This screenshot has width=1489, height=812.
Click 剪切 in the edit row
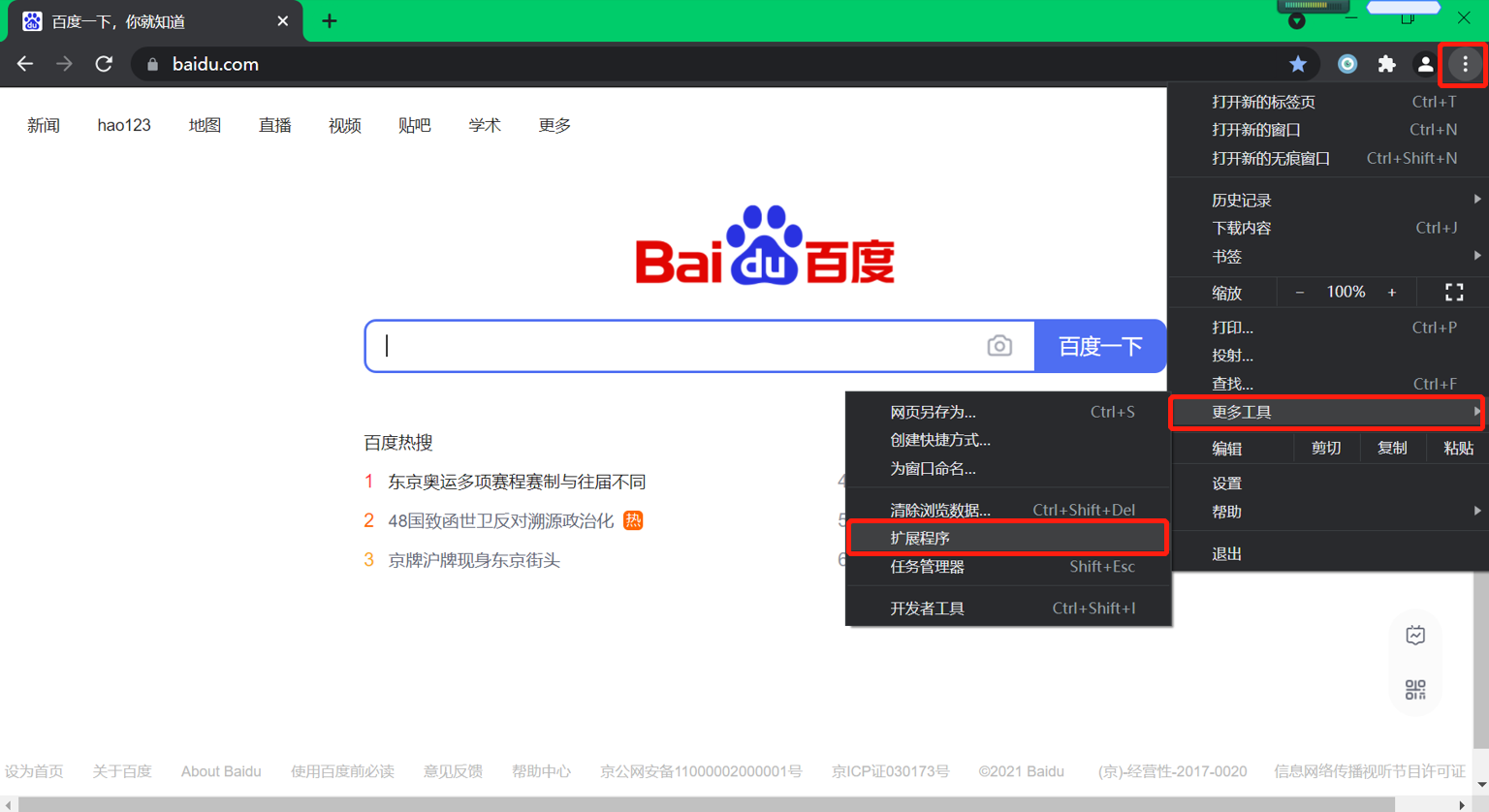[x=1326, y=448]
